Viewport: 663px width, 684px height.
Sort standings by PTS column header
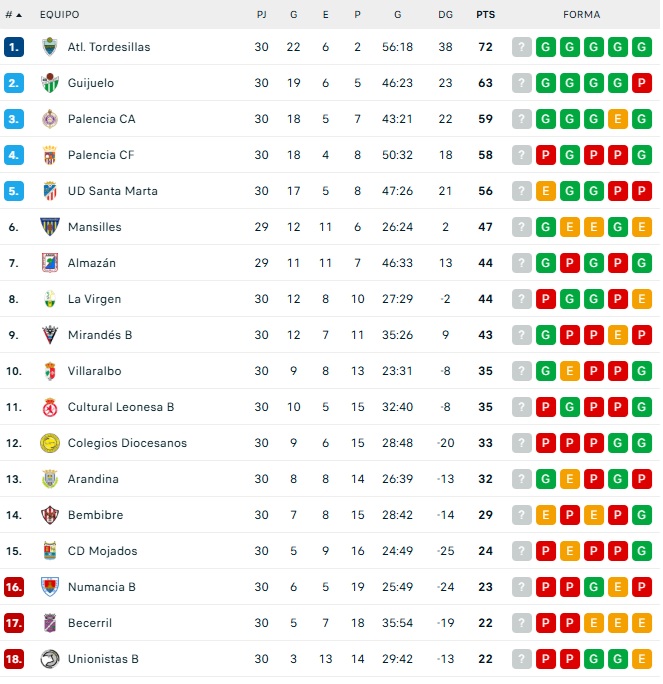tap(486, 15)
